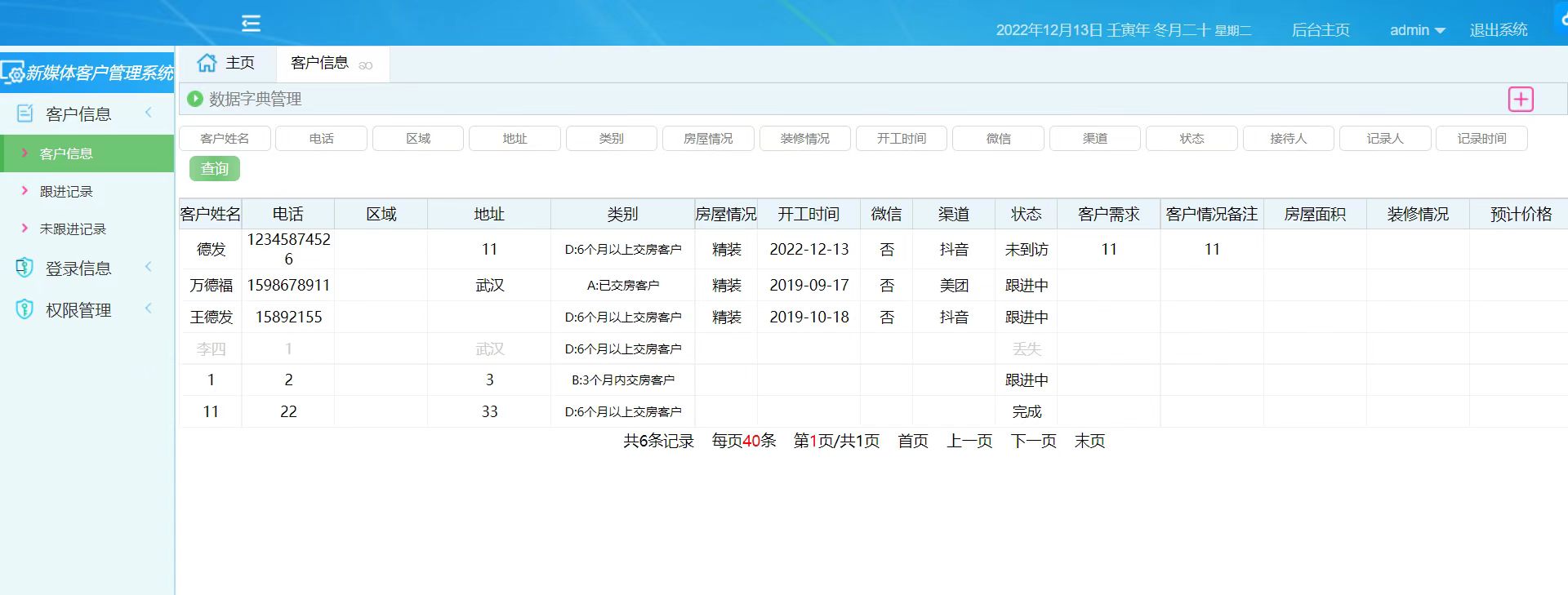Click the 电话 search input field
Viewport: 1568px width, 595px height.
pos(321,139)
